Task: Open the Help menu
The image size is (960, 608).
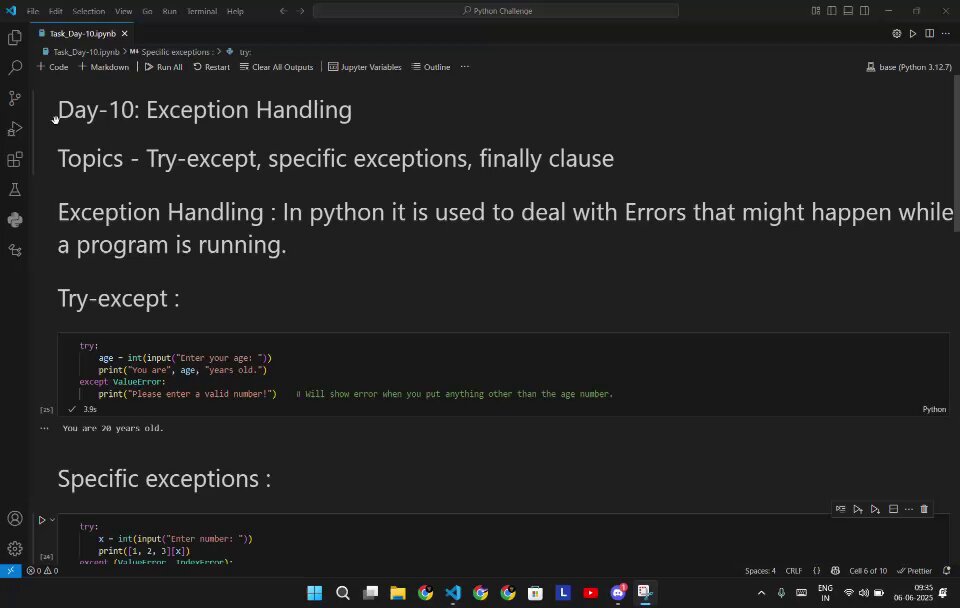Action: [x=235, y=11]
